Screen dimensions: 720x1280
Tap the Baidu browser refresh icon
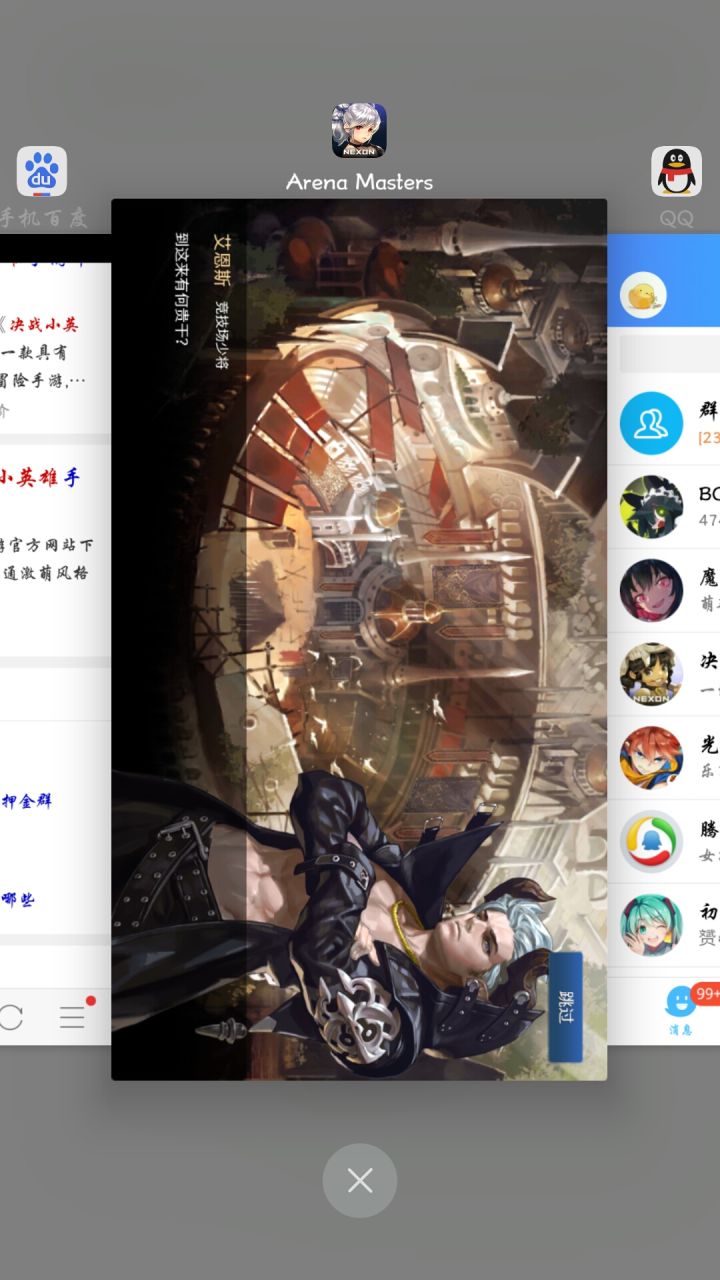(x=10, y=1018)
